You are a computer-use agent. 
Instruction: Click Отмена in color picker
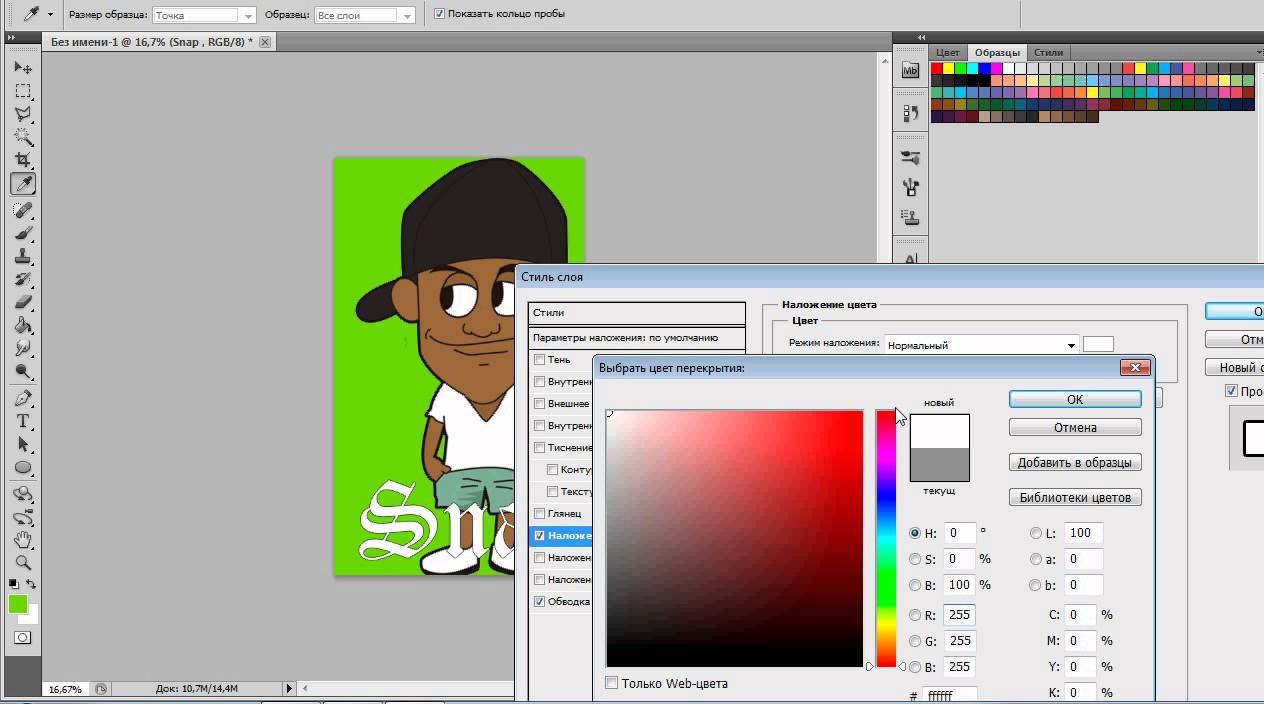(1075, 427)
